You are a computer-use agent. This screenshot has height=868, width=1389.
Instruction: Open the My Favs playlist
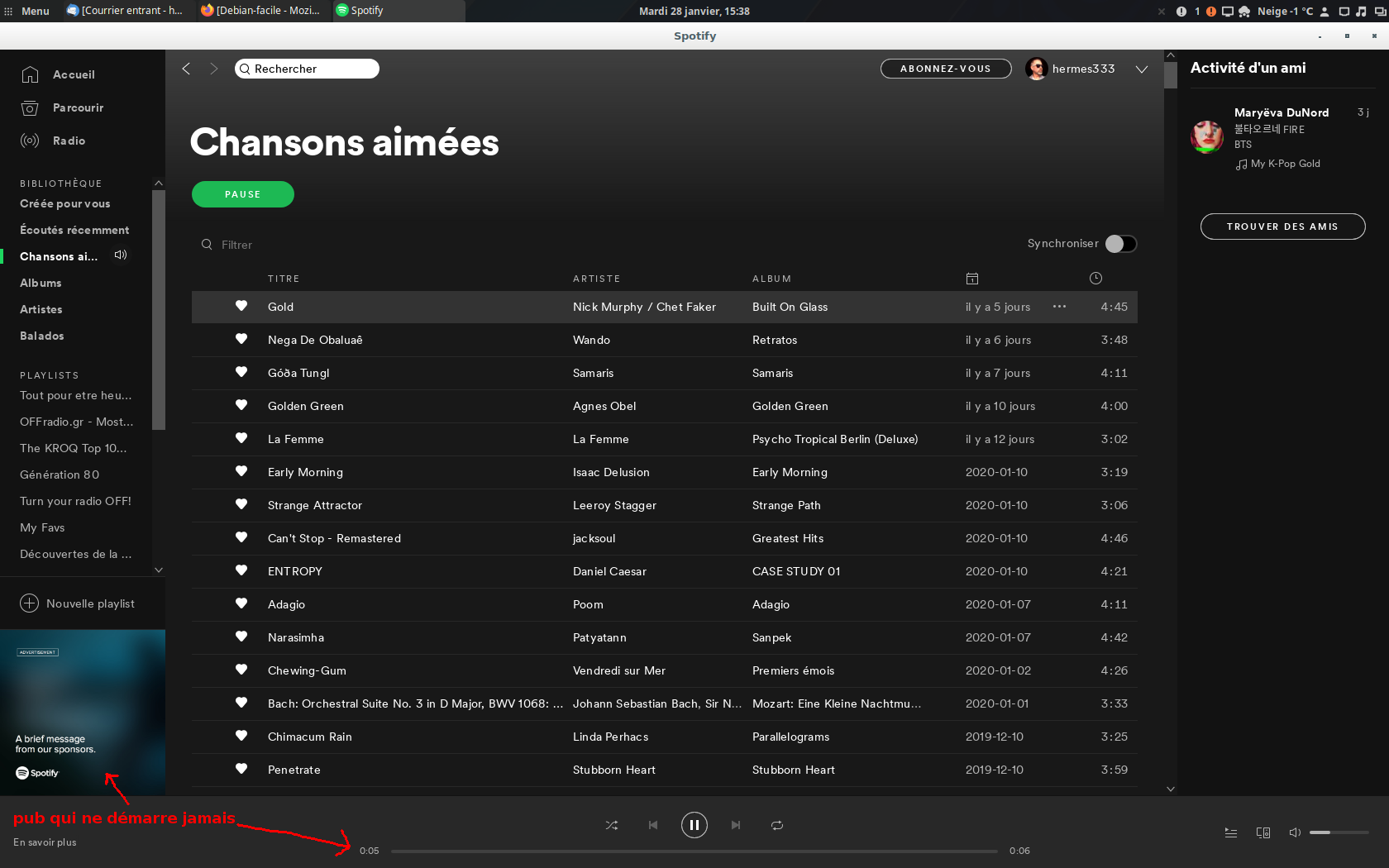tap(42, 527)
